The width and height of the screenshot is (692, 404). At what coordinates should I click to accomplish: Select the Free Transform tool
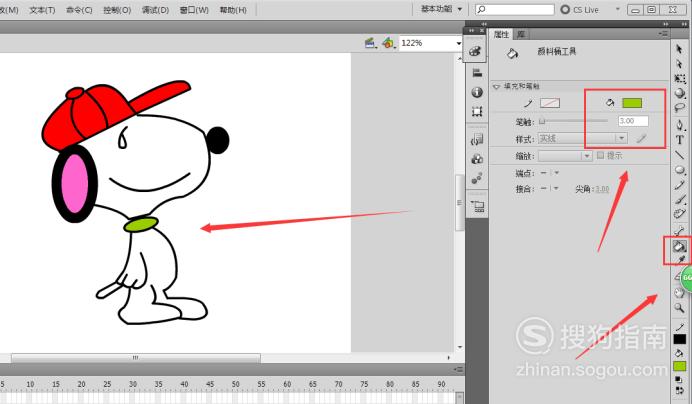(680, 79)
